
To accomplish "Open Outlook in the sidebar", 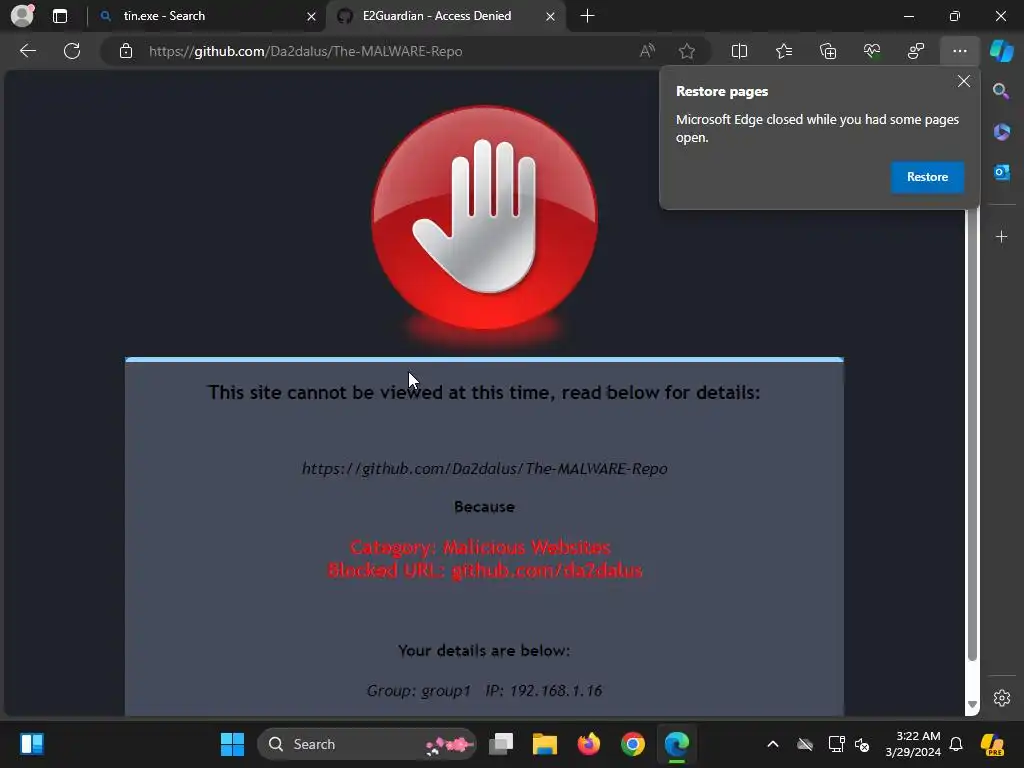I will (1001, 172).
